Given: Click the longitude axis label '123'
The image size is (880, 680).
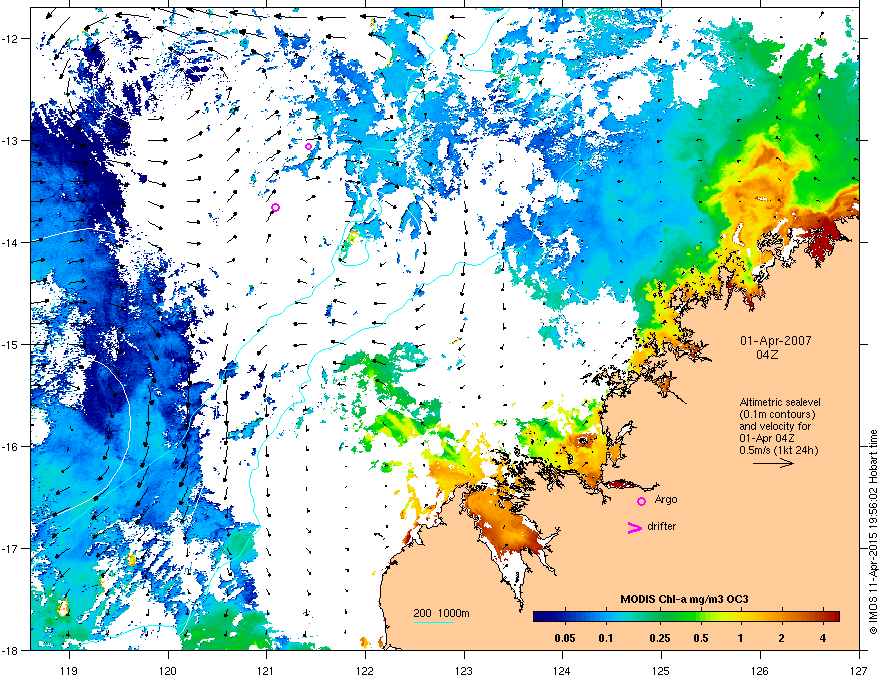Looking at the screenshot, I should tap(464, 670).
